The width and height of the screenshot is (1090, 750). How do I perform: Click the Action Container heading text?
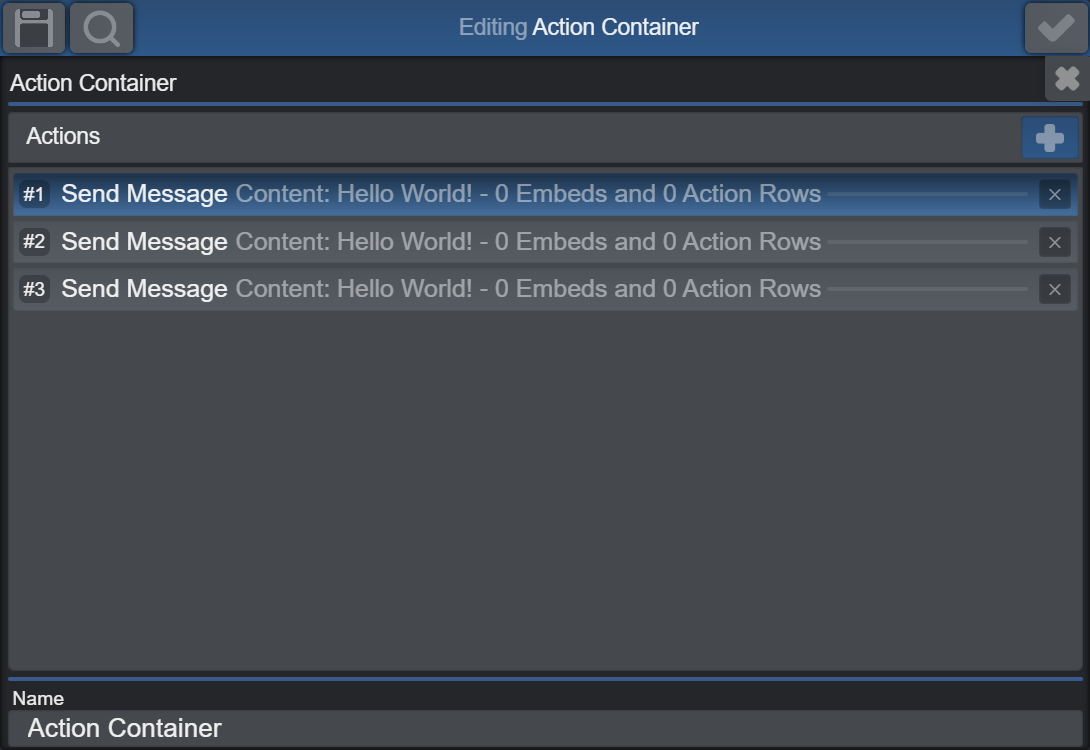pyautogui.click(x=93, y=83)
